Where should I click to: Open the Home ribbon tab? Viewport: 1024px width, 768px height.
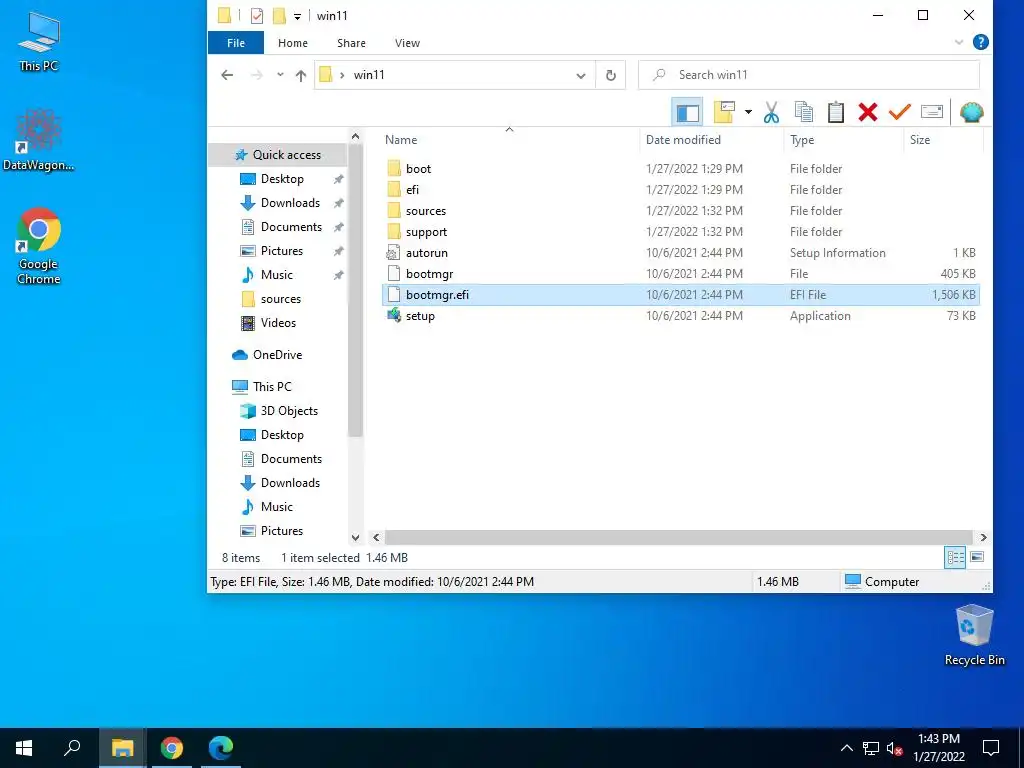[293, 43]
